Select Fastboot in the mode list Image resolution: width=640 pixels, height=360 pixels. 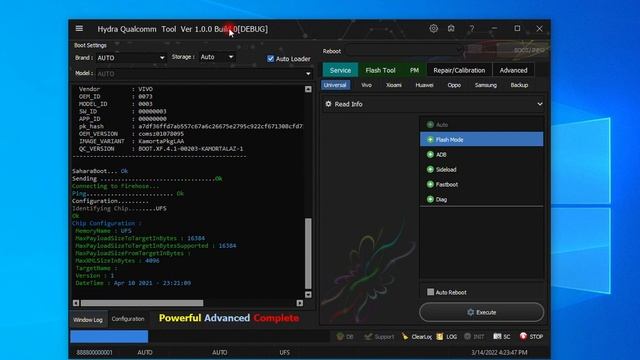pos(482,184)
